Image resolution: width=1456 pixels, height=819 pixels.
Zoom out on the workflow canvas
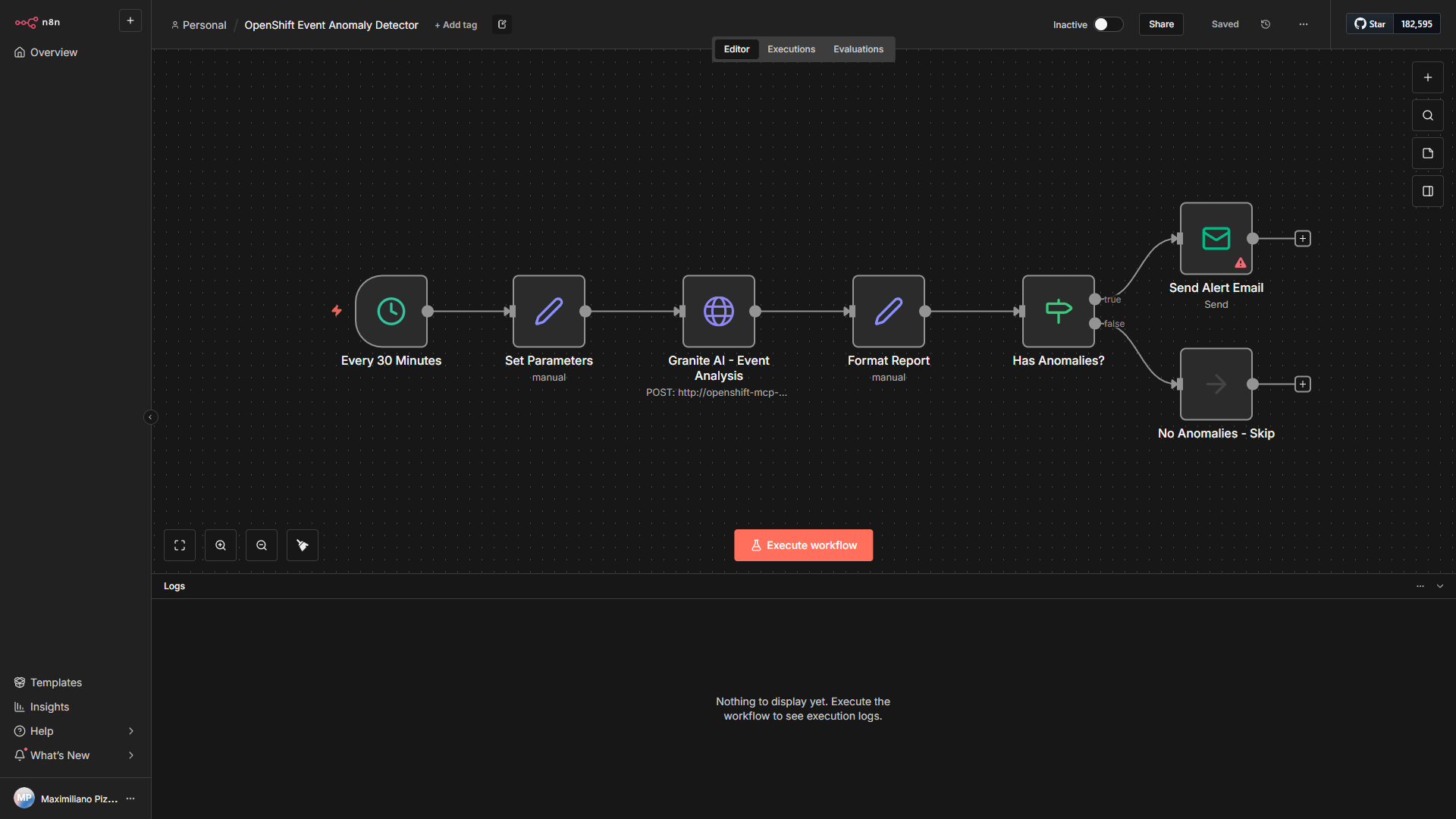pyautogui.click(x=262, y=545)
